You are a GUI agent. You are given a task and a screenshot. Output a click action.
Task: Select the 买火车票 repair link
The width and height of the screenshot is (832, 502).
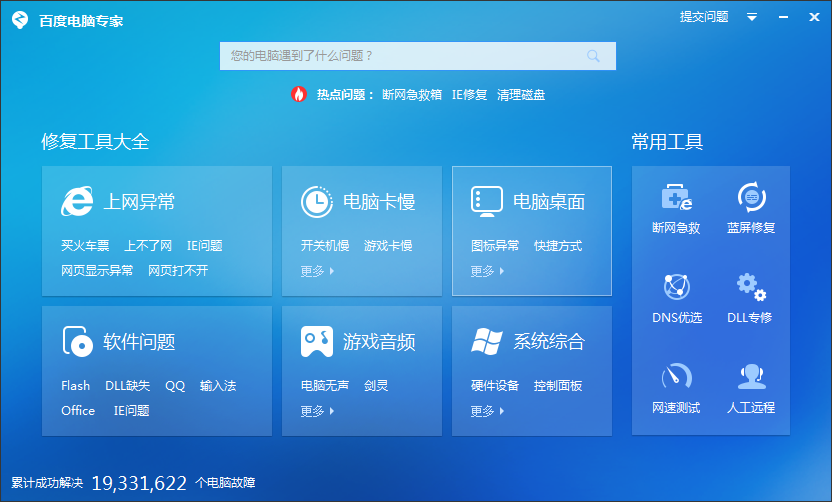85,246
